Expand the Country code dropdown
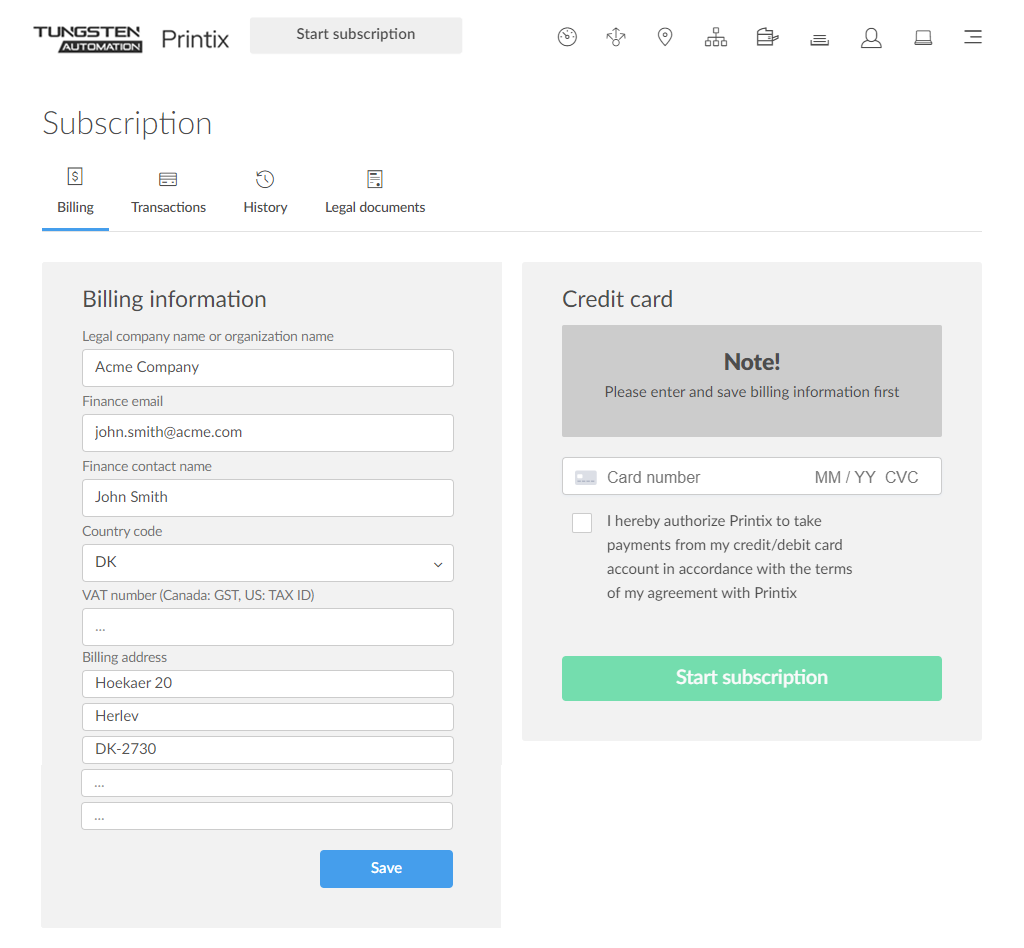1024x948 pixels. click(268, 563)
